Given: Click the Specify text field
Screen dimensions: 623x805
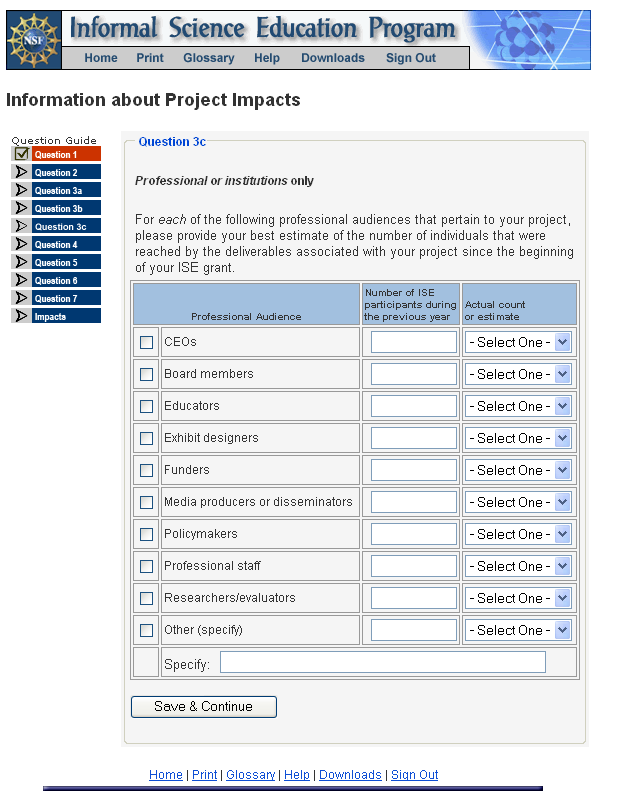Looking at the screenshot, I should tap(383, 662).
